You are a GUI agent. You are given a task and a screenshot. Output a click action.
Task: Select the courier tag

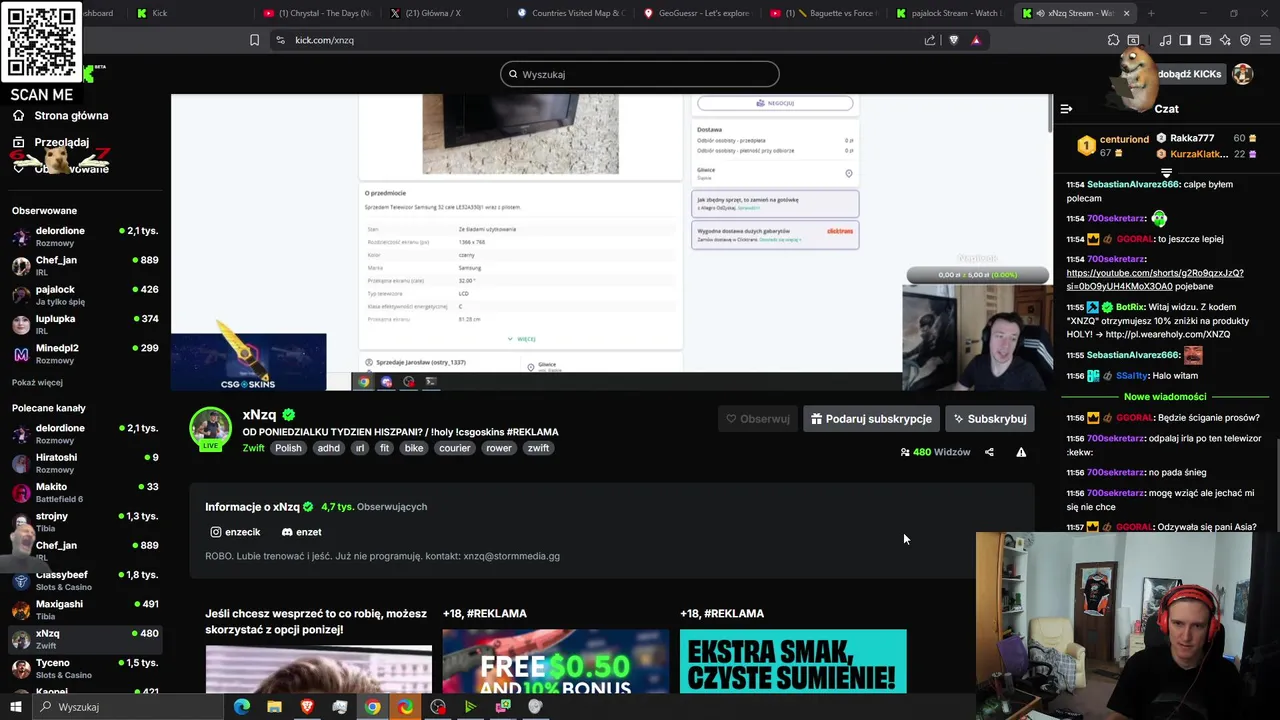coord(454,448)
